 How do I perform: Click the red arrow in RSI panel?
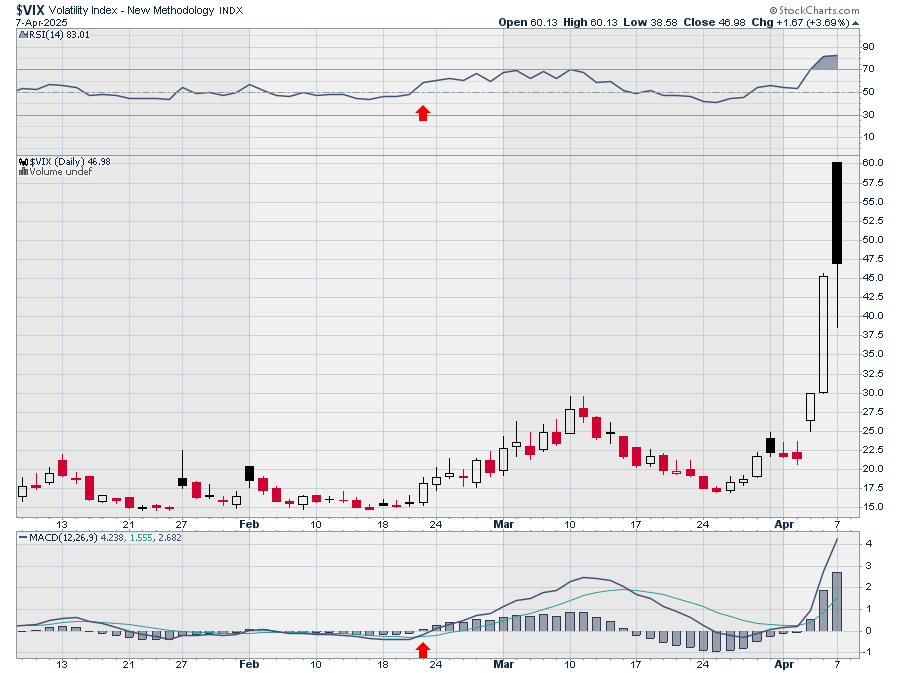pos(423,113)
